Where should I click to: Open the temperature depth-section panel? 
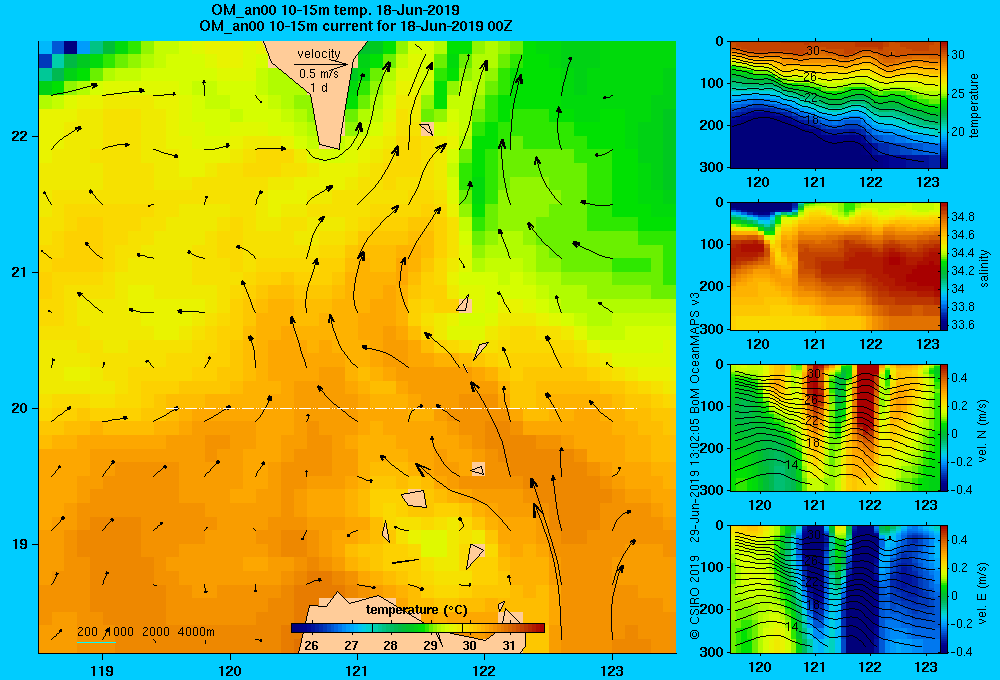click(834, 105)
